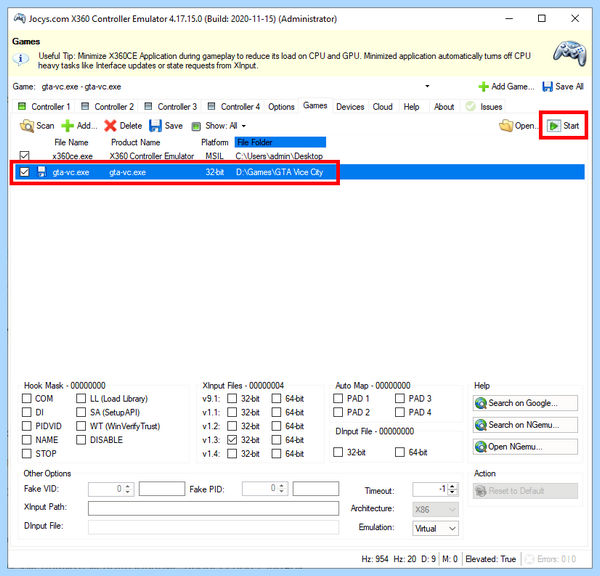600x576 pixels.
Task: Expand the Show: All dropdown
Action: tap(243, 126)
